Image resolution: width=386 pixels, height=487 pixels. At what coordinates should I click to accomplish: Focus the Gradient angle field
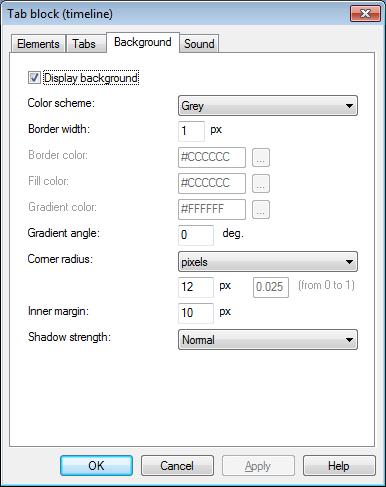click(196, 235)
